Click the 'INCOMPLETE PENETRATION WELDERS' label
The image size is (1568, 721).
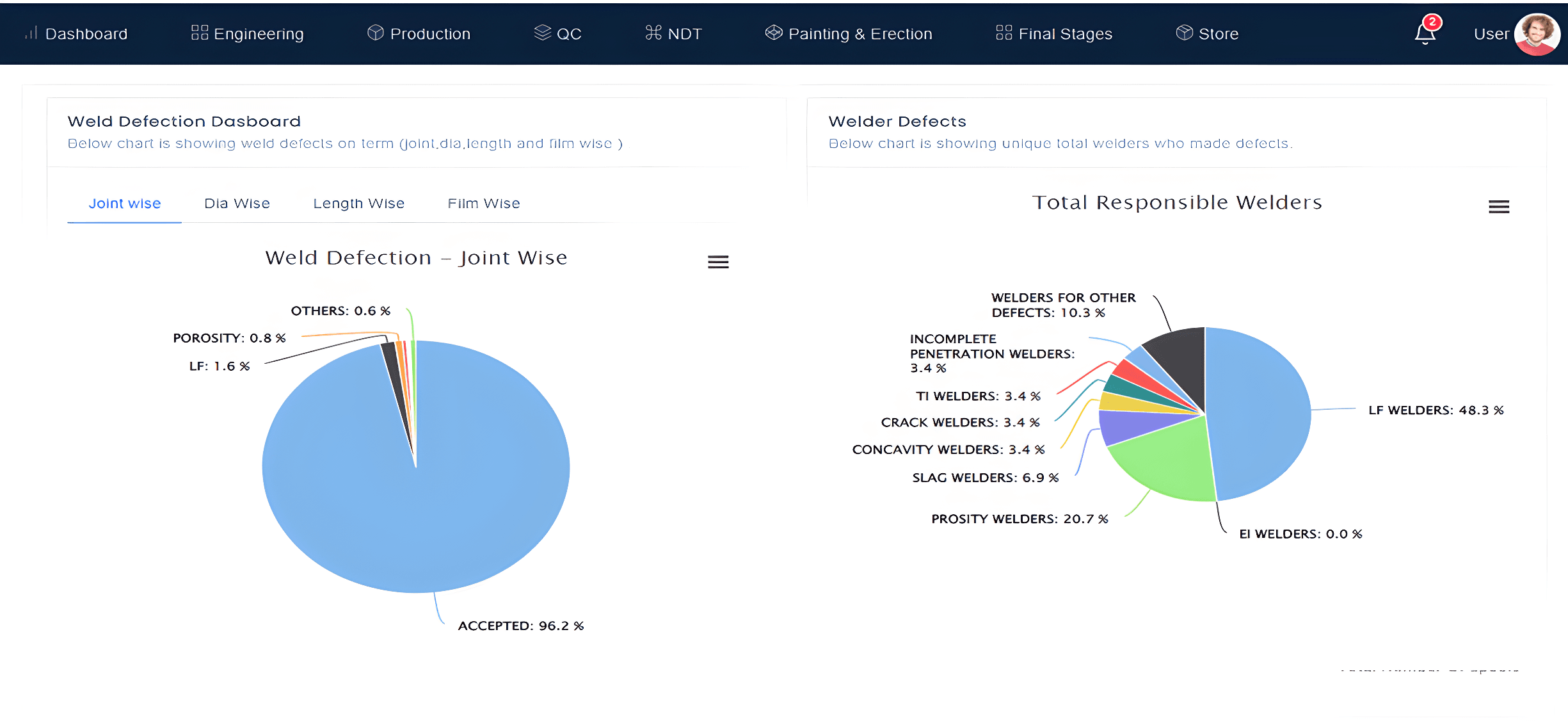point(993,353)
